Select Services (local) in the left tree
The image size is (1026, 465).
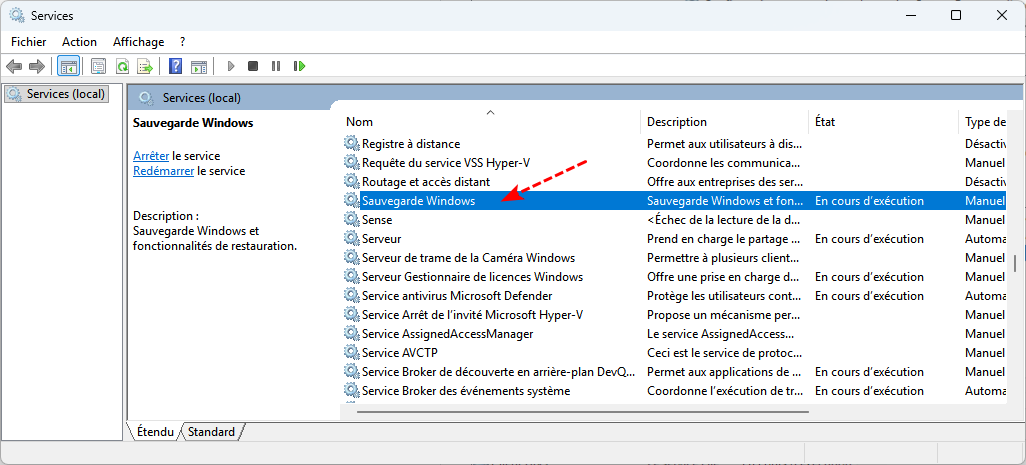click(x=56, y=94)
